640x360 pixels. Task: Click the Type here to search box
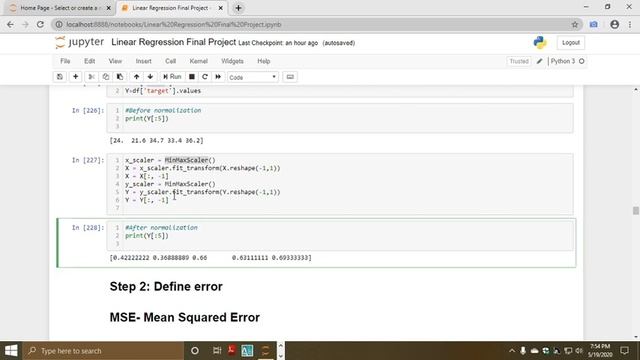pyautogui.click(x=103, y=351)
